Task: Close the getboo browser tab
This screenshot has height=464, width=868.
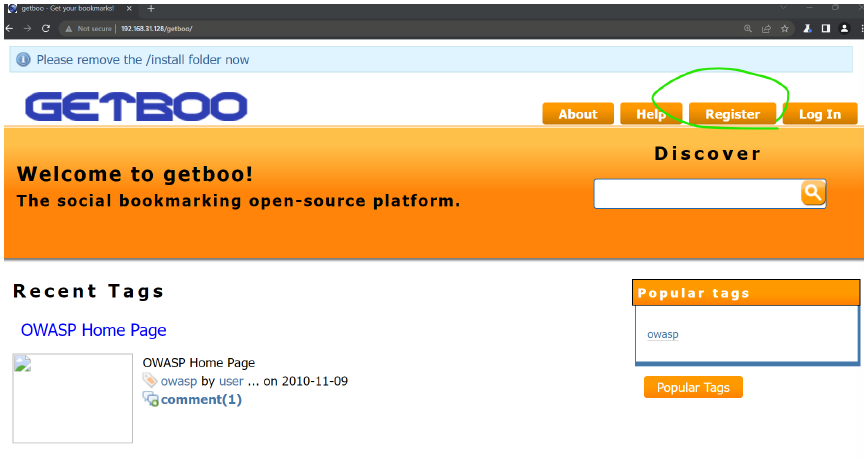Action: (x=129, y=8)
